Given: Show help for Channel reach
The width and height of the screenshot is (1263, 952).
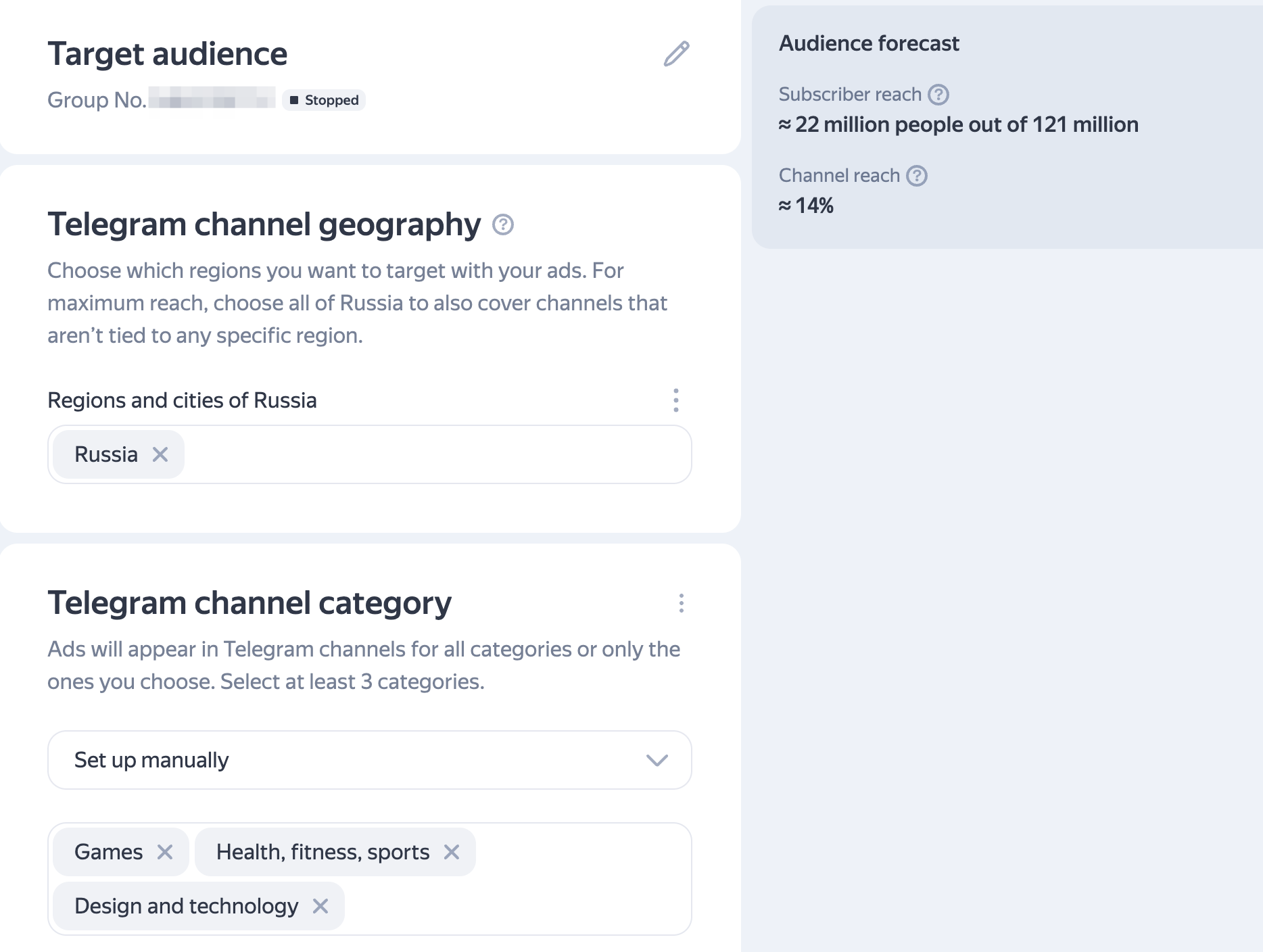Looking at the screenshot, I should pos(917,176).
